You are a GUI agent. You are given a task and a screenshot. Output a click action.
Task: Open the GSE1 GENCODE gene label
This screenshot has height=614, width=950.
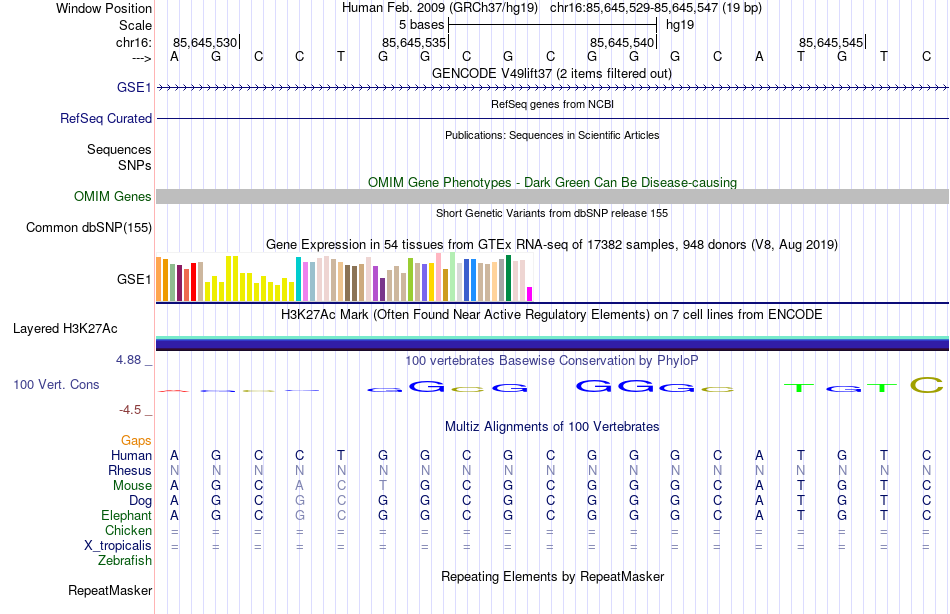coord(134,87)
